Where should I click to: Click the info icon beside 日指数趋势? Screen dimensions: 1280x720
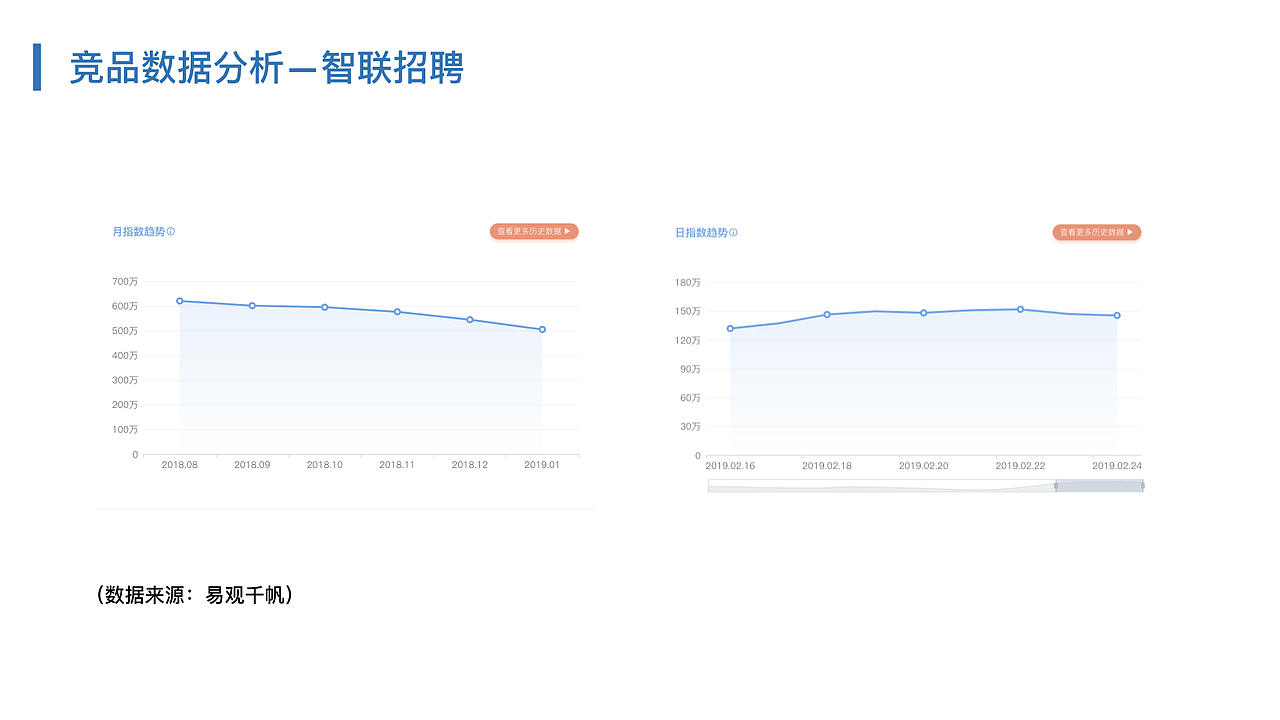point(733,233)
